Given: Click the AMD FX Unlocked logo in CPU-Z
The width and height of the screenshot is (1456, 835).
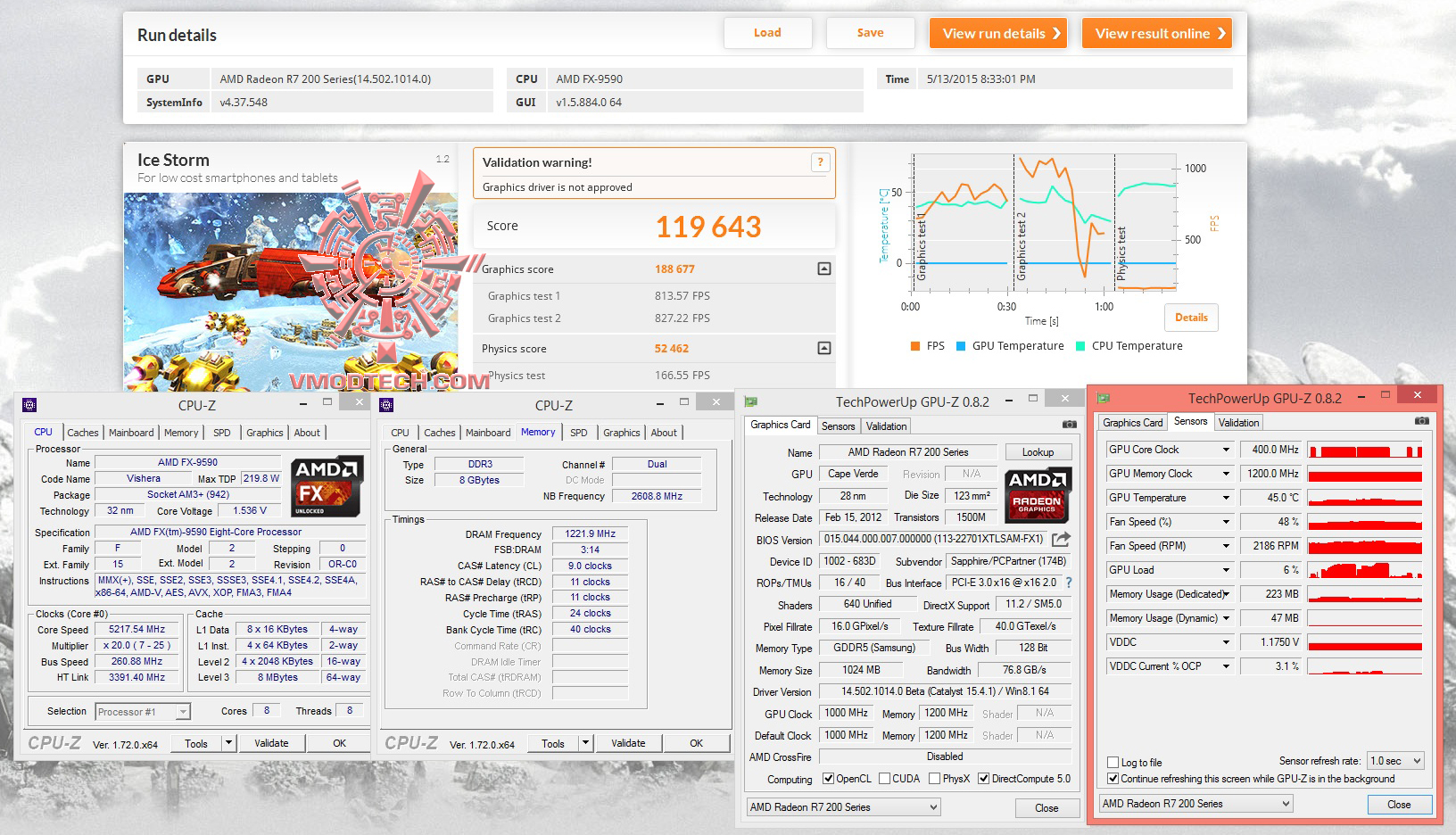Looking at the screenshot, I should coord(327,486).
